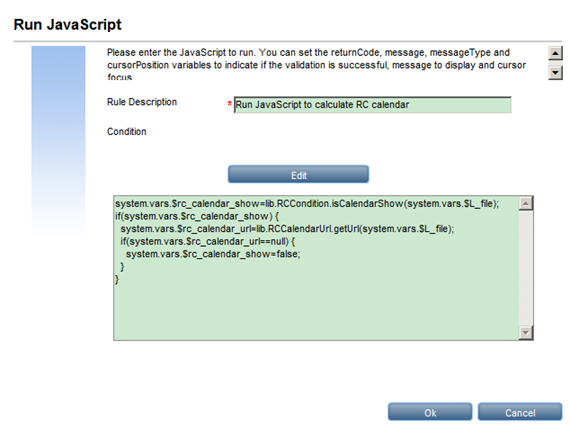Click the red required-field asterisk
Viewport: 570px width, 430px height.
coord(229,104)
